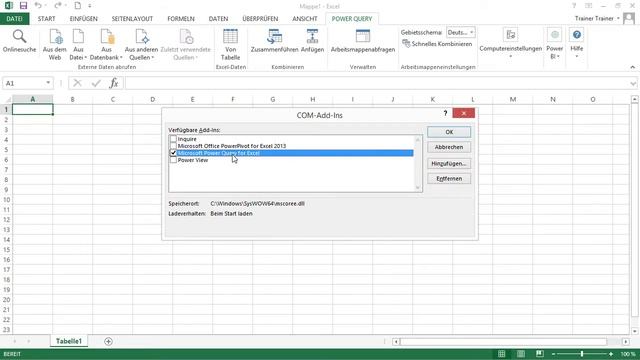Click the zoom in plus button
Screen dimensions: 640x360
click(611, 354)
